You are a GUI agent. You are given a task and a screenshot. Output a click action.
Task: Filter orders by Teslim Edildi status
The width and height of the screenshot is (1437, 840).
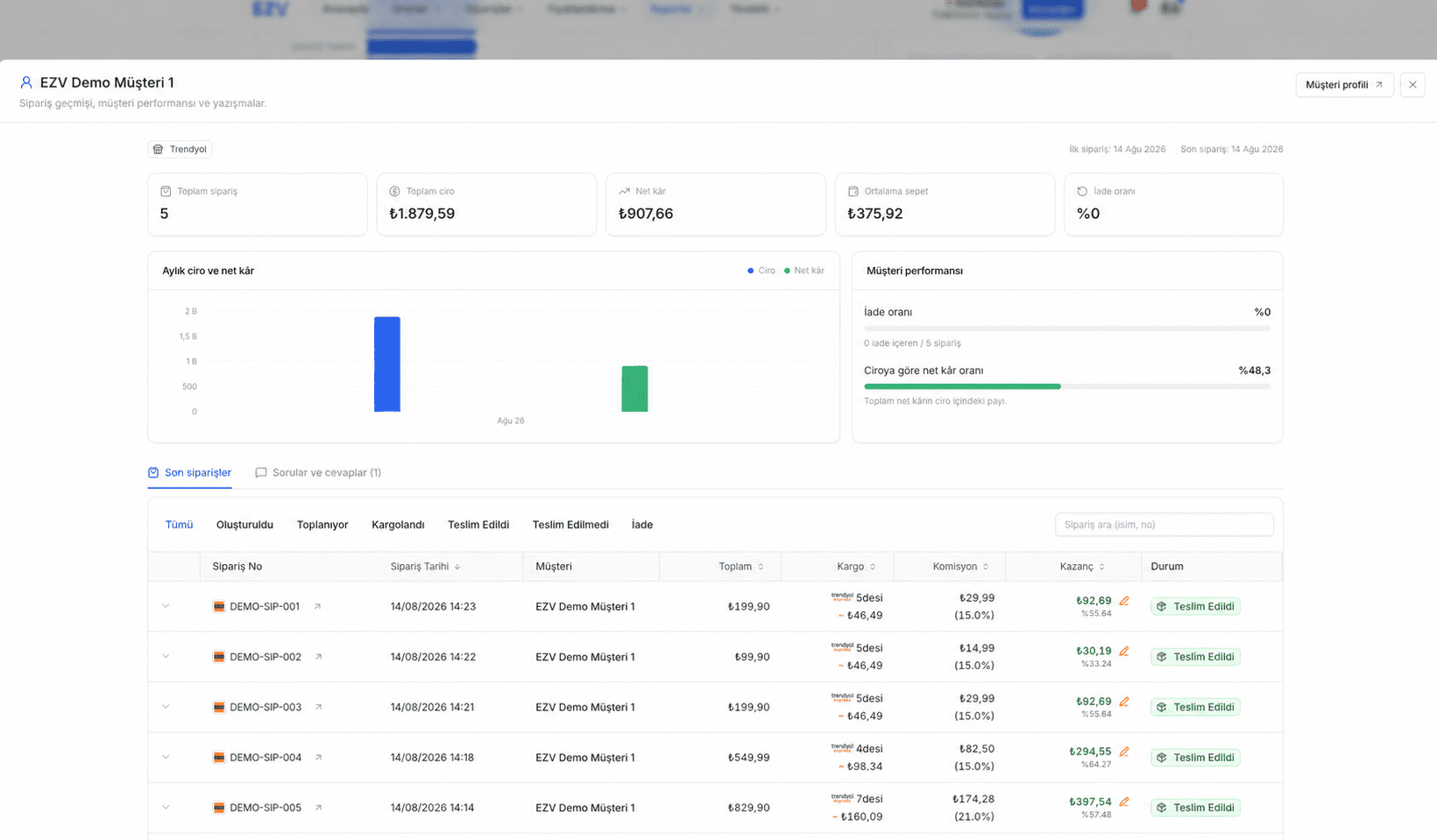pos(478,525)
